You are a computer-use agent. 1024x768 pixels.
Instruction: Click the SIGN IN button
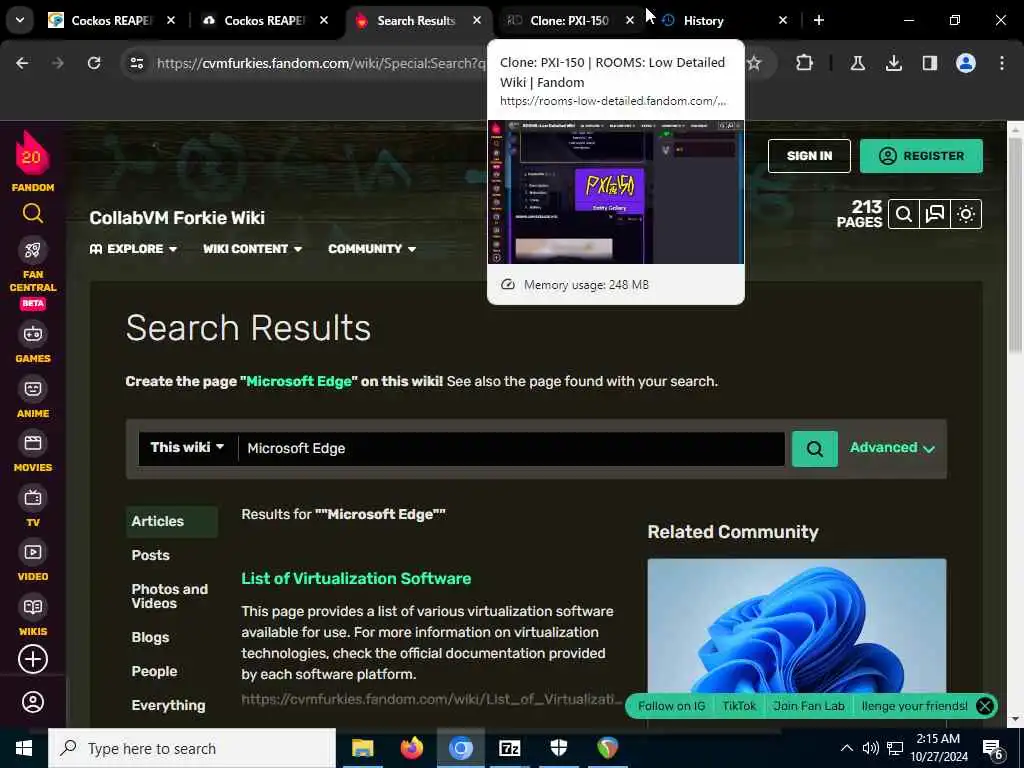[x=809, y=156]
